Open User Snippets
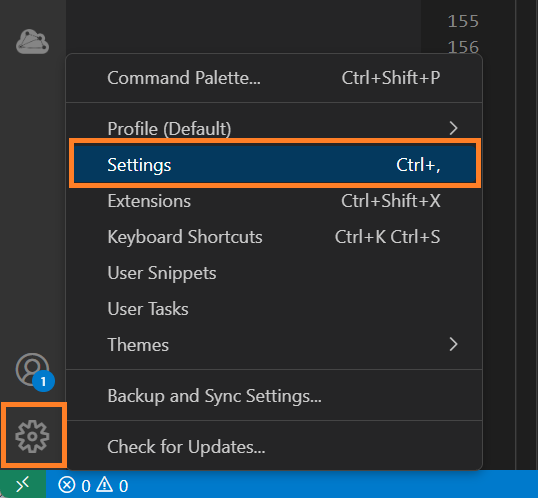538x498 pixels. click(x=274, y=273)
